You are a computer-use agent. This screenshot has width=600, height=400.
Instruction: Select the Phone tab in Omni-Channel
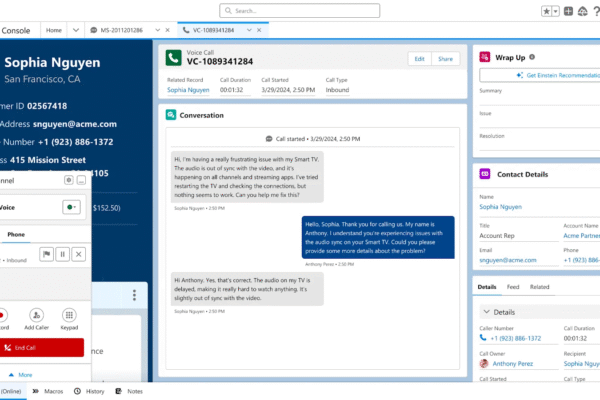point(16,235)
